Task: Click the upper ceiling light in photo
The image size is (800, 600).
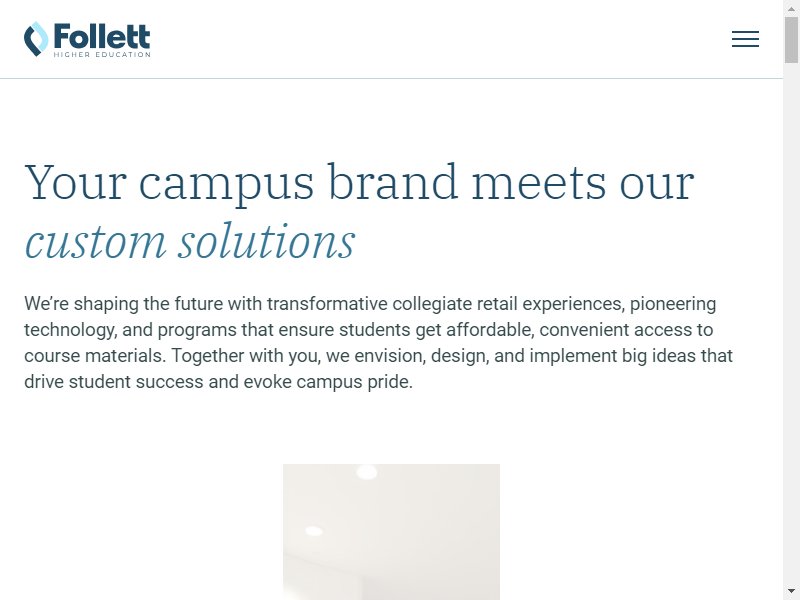Action: click(366, 472)
